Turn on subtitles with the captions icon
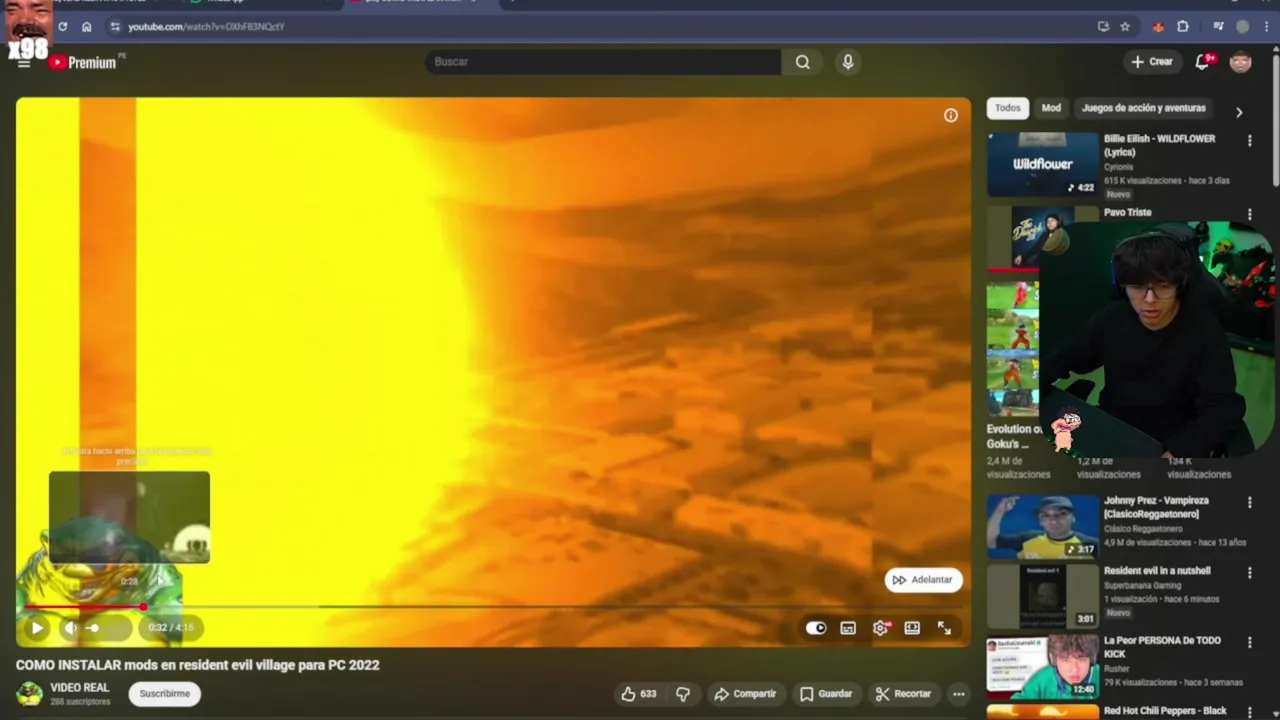Image resolution: width=1280 pixels, height=720 pixels. click(848, 628)
